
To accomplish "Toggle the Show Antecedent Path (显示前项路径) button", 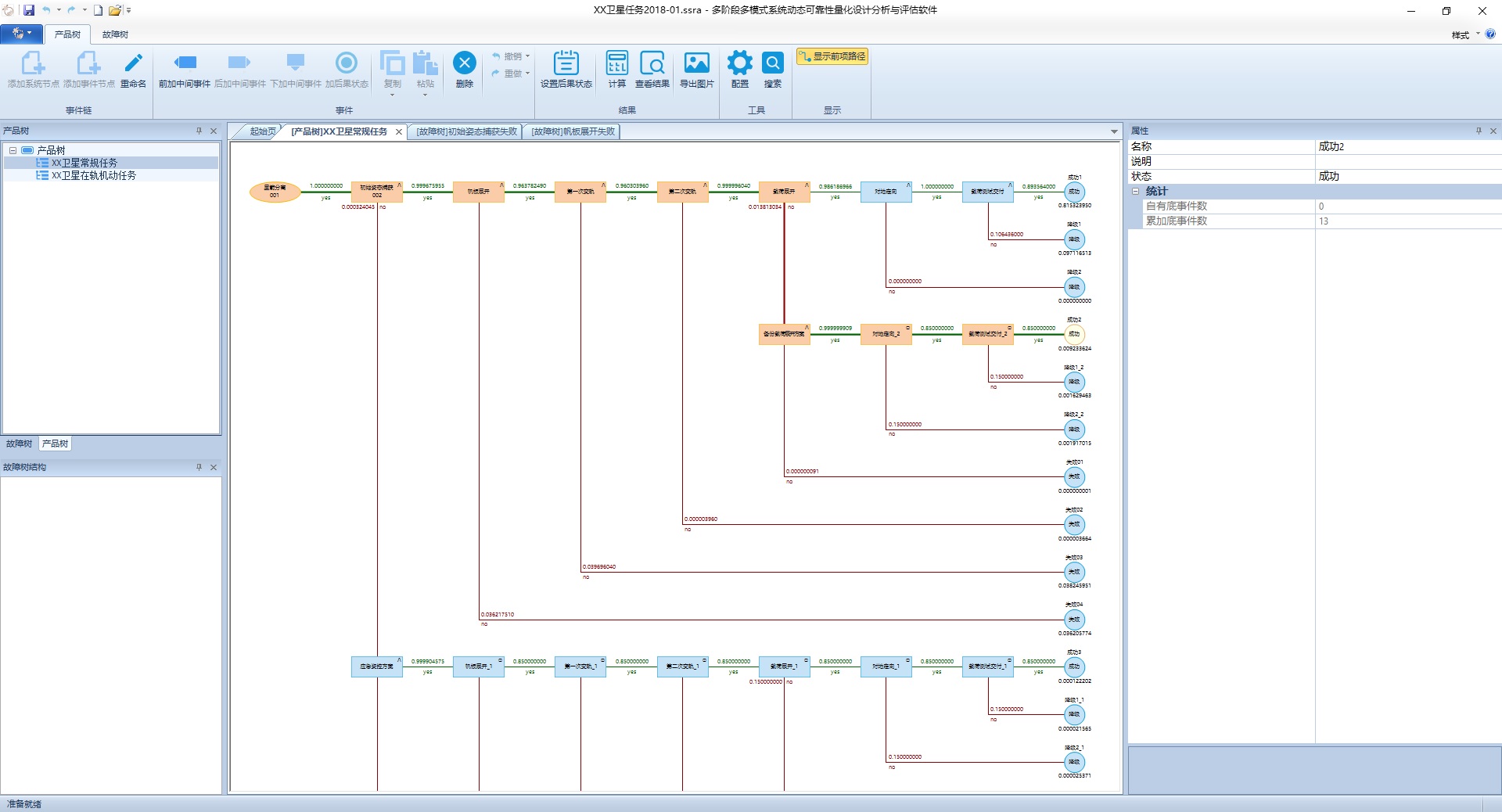I will click(832, 56).
